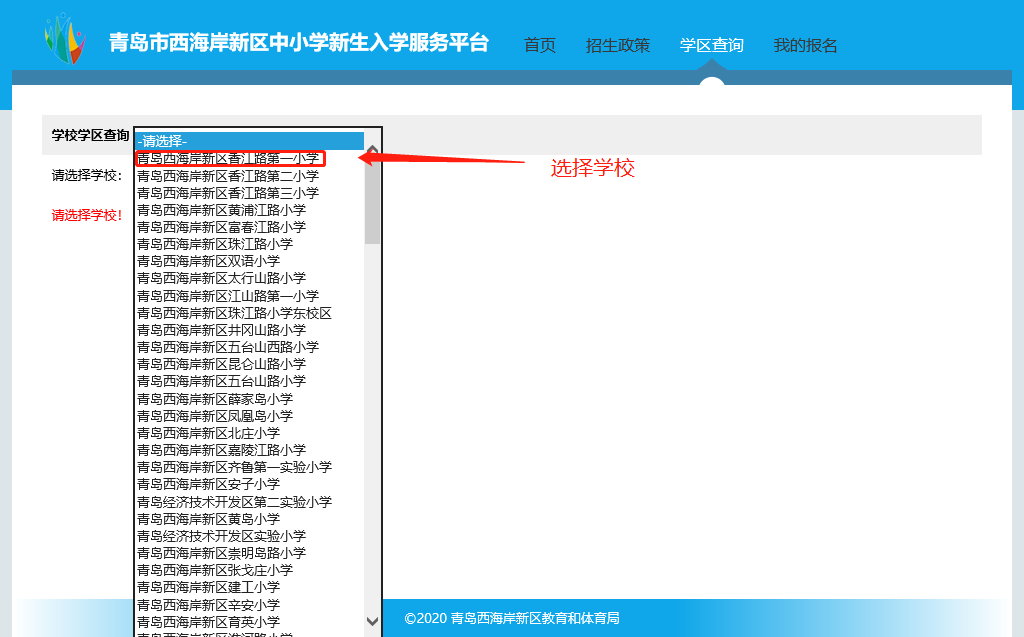Select 青岛西海岸新区嘉陵江路小学 in list

(249, 449)
